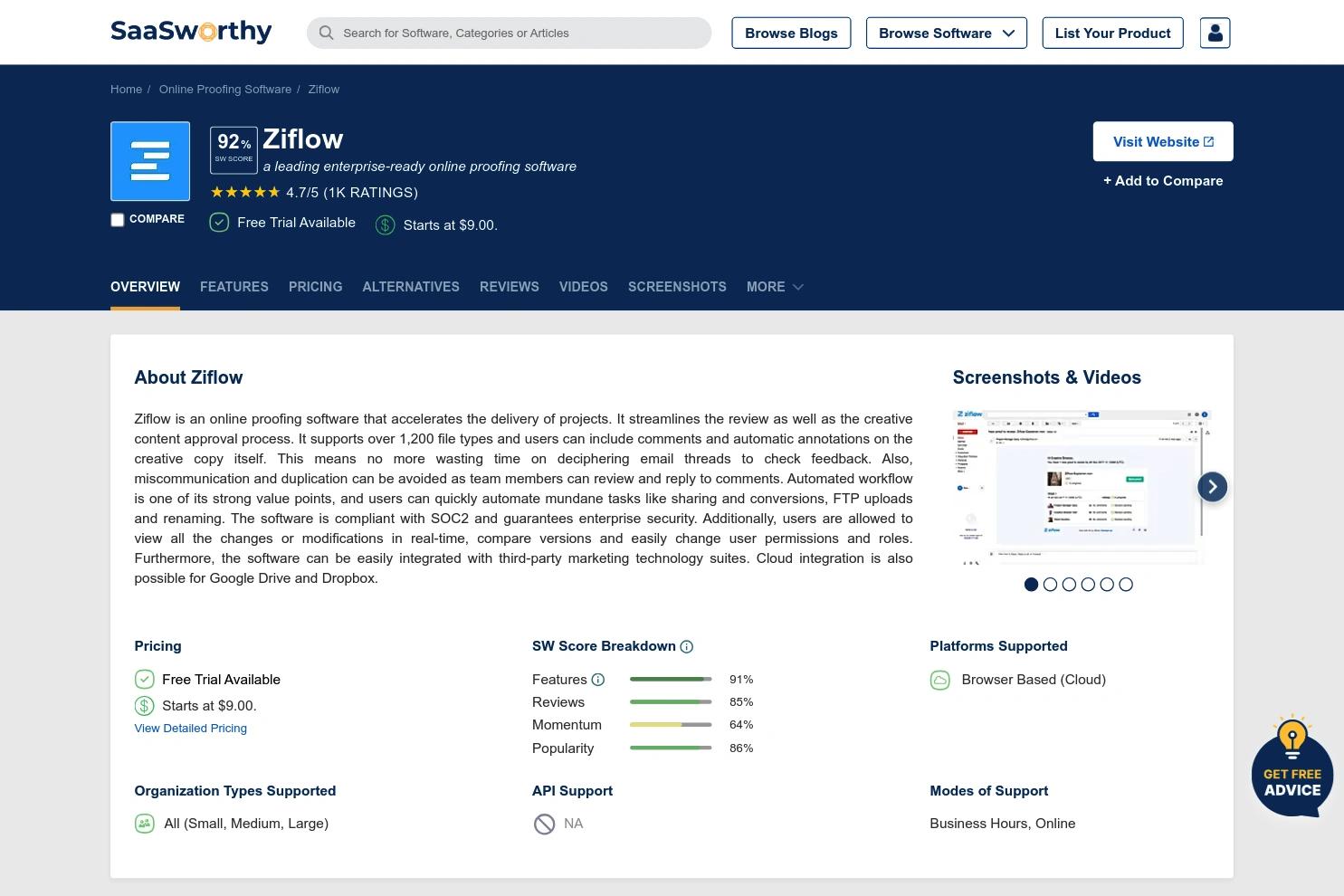Click the Pricing section Free Trial icon

click(145, 680)
